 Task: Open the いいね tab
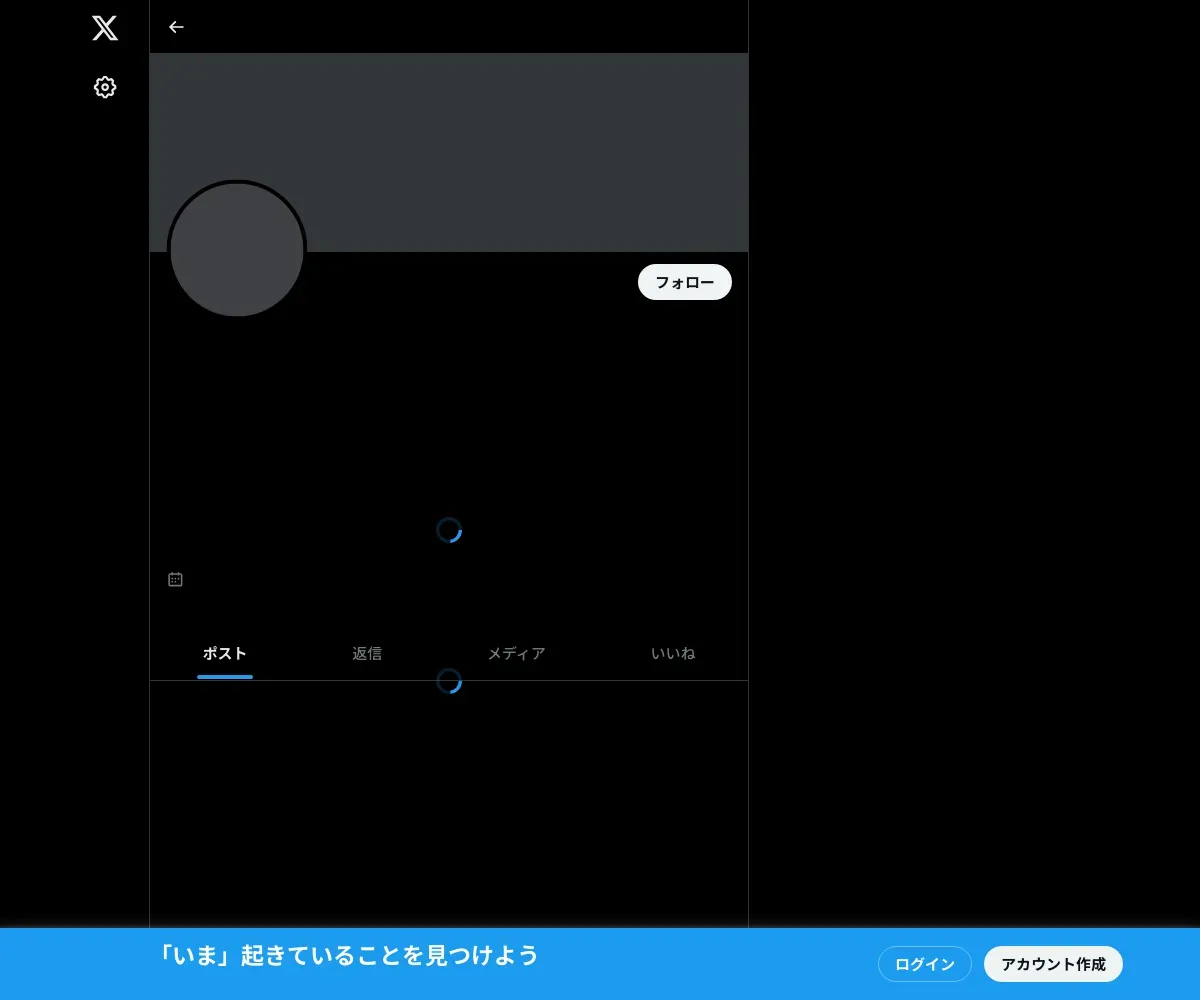(673, 654)
